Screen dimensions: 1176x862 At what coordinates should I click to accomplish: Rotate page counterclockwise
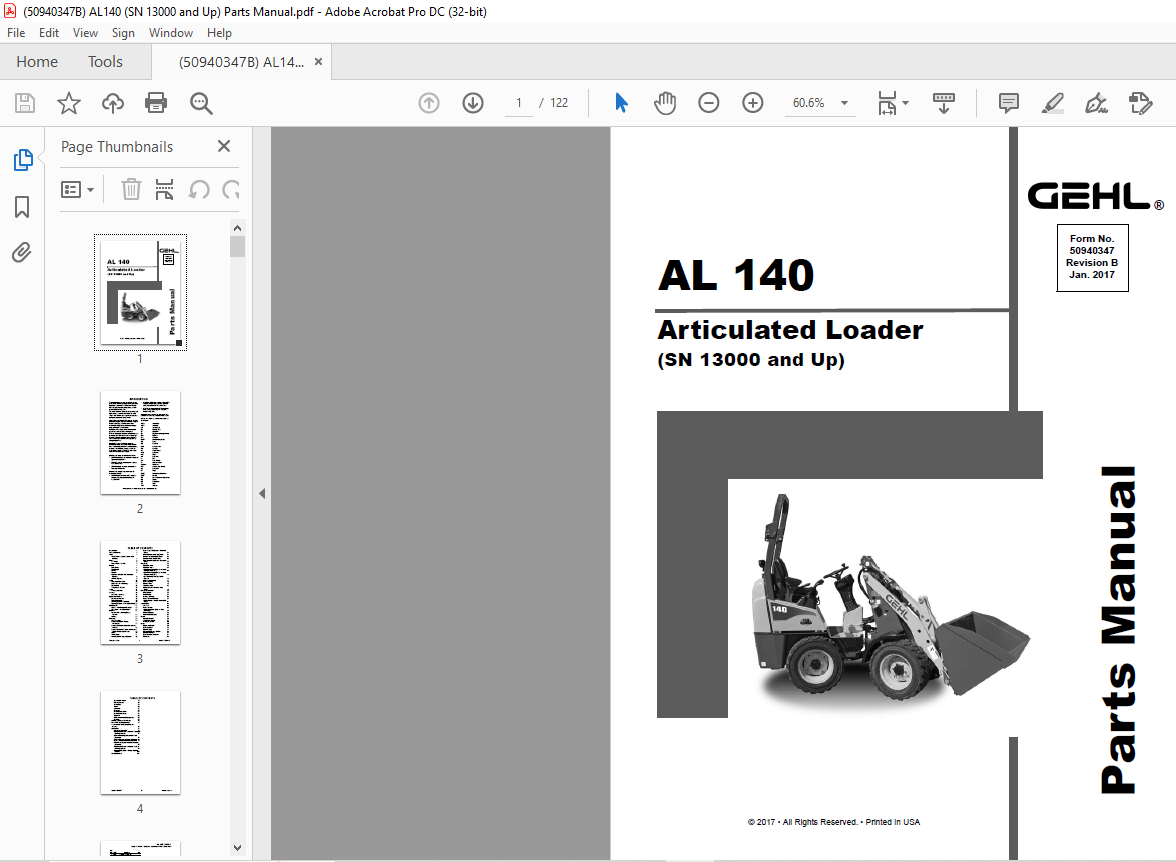[x=199, y=189]
